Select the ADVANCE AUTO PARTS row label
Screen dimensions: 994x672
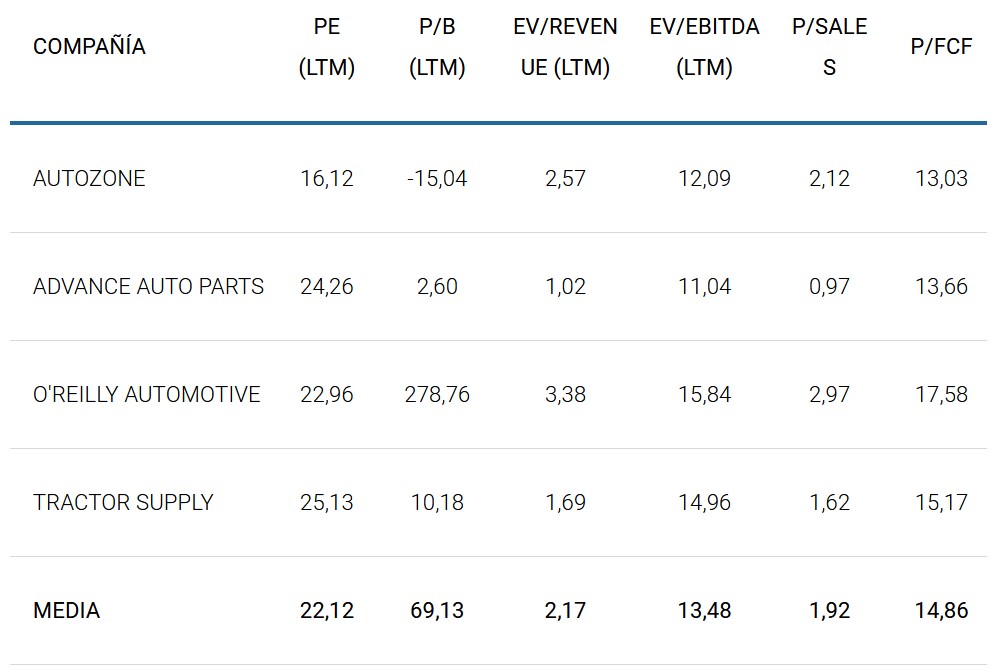click(x=148, y=287)
